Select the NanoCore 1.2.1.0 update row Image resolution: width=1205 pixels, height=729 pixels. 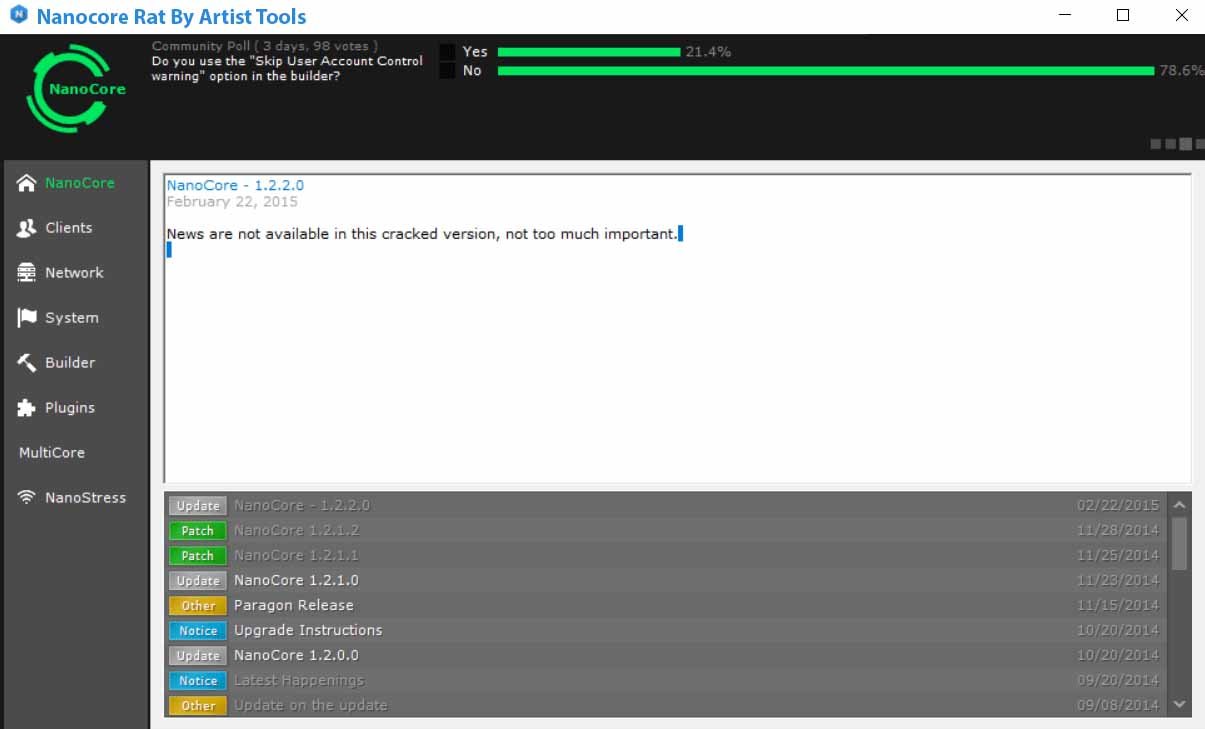pos(665,581)
